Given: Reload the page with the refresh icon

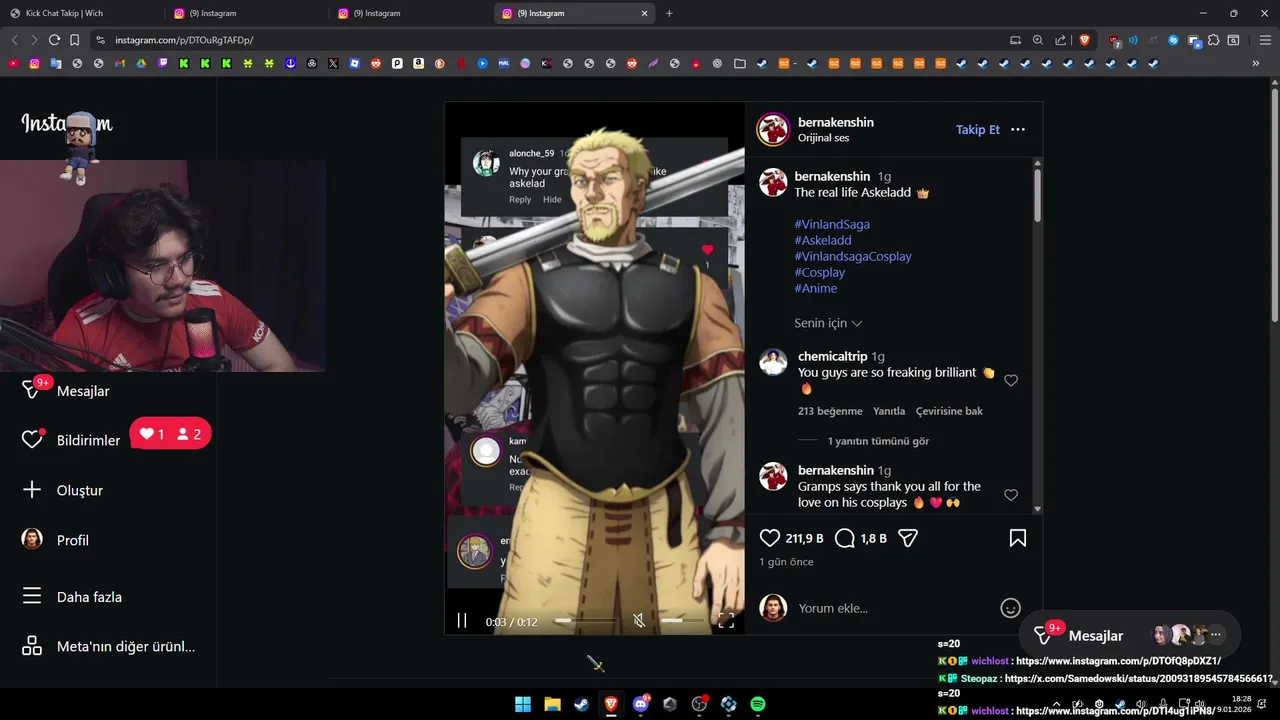Looking at the screenshot, I should pyautogui.click(x=54, y=40).
